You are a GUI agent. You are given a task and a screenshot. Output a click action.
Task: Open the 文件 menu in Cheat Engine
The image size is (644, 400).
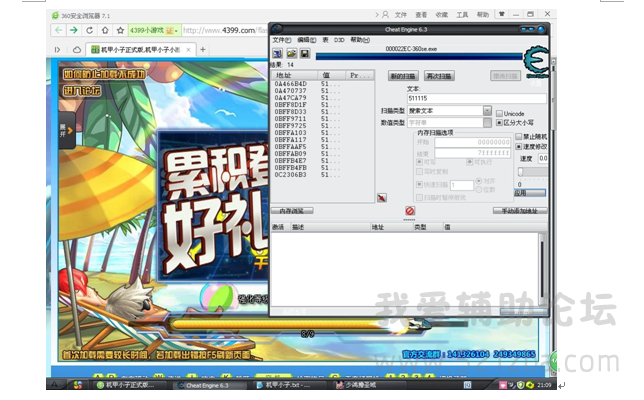(x=282, y=40)
